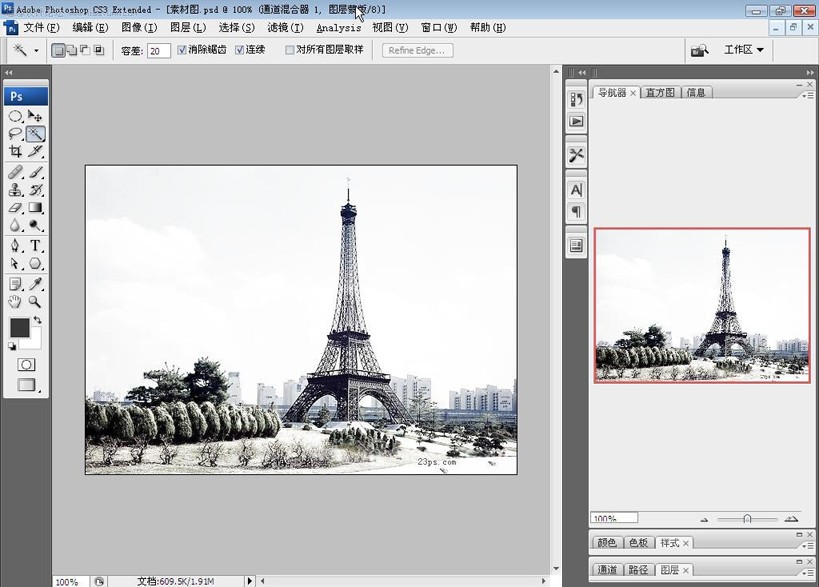Switch to the 通道 tab
The height and width of the screenshot is (587, 819).
606,570
